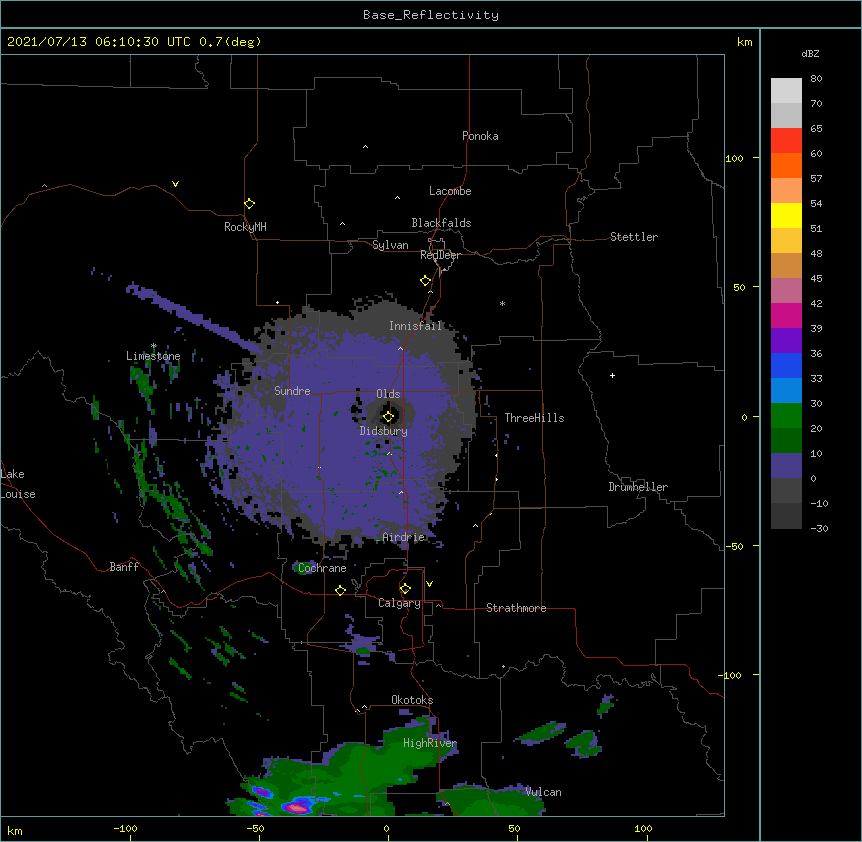The width and height of the screenshot is (862, 842).
Task: Click the Vulcan label
Action: 543,792
